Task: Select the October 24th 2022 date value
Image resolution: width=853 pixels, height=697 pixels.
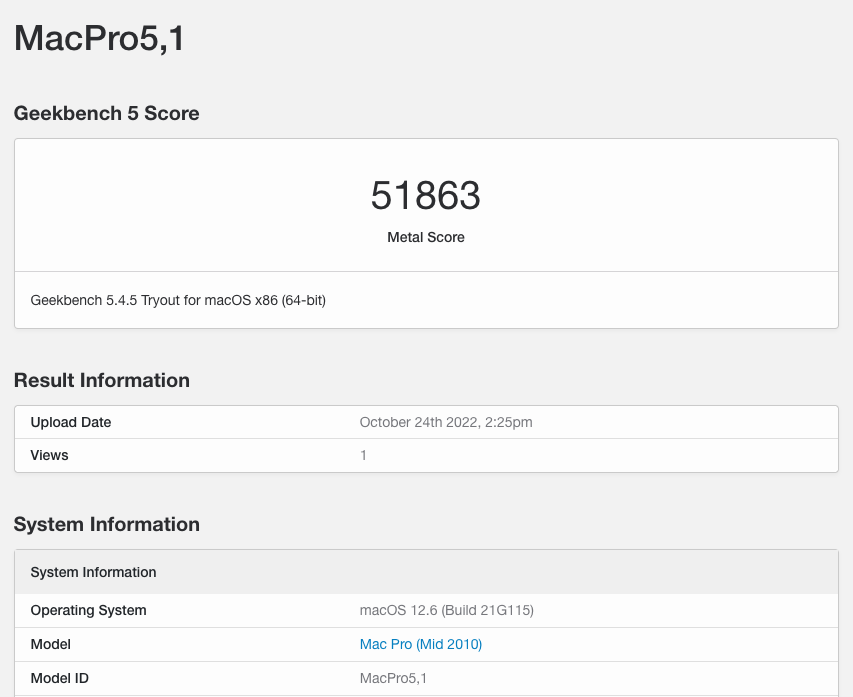Action: (x=446, y=422)
